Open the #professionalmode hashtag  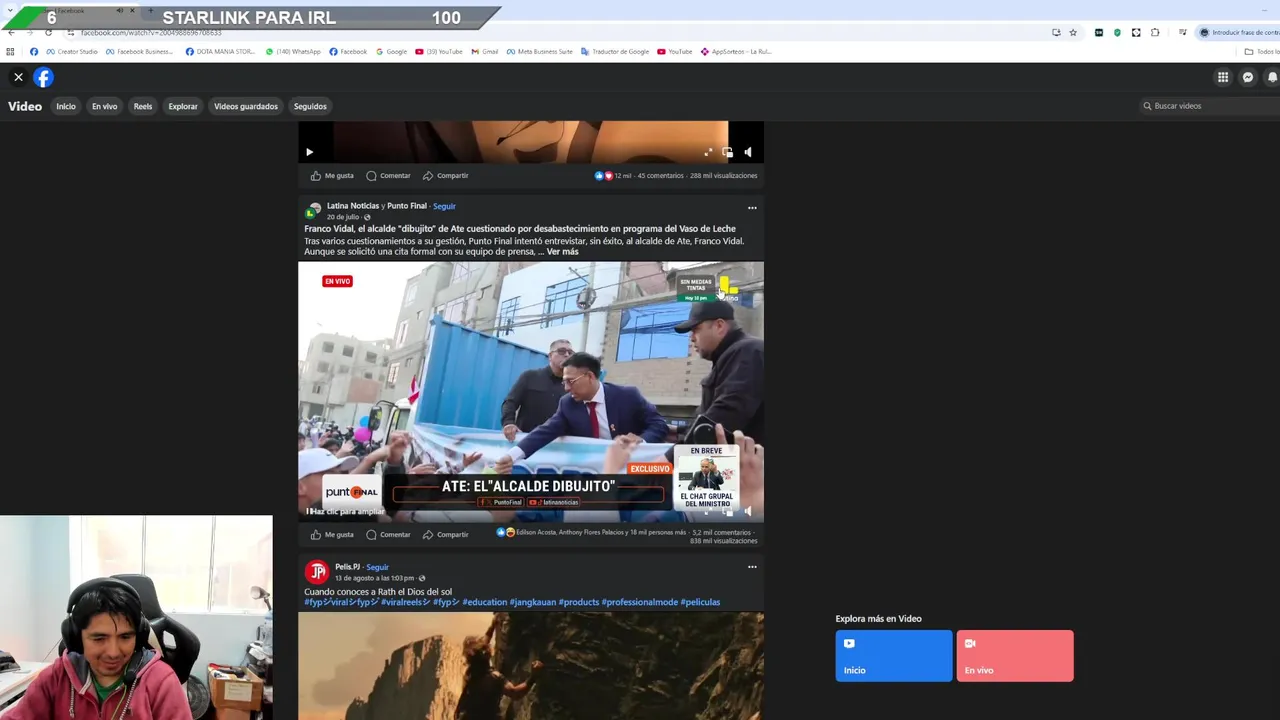[639, 602]
